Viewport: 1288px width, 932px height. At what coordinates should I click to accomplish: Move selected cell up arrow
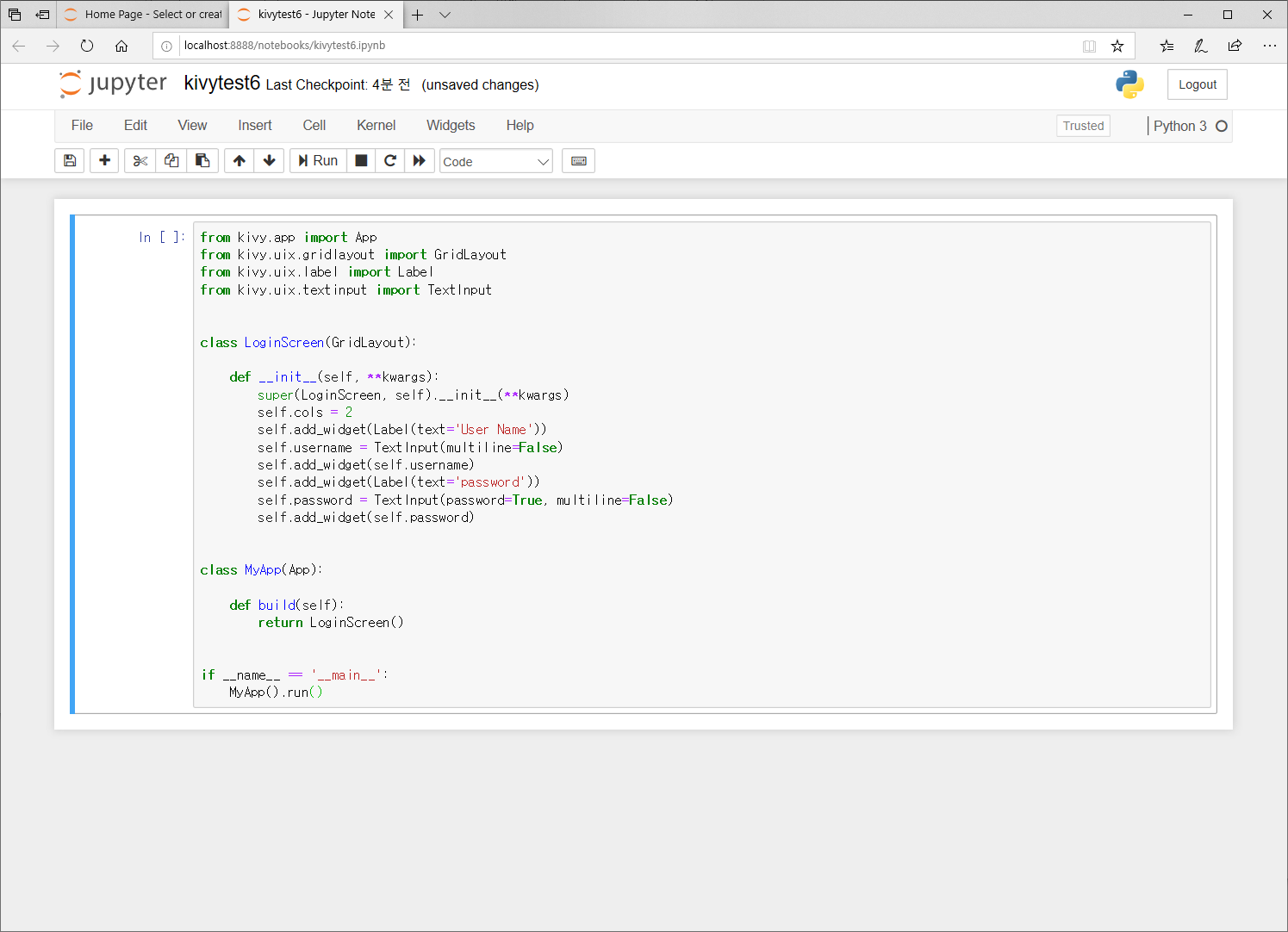tap(240, 161)
